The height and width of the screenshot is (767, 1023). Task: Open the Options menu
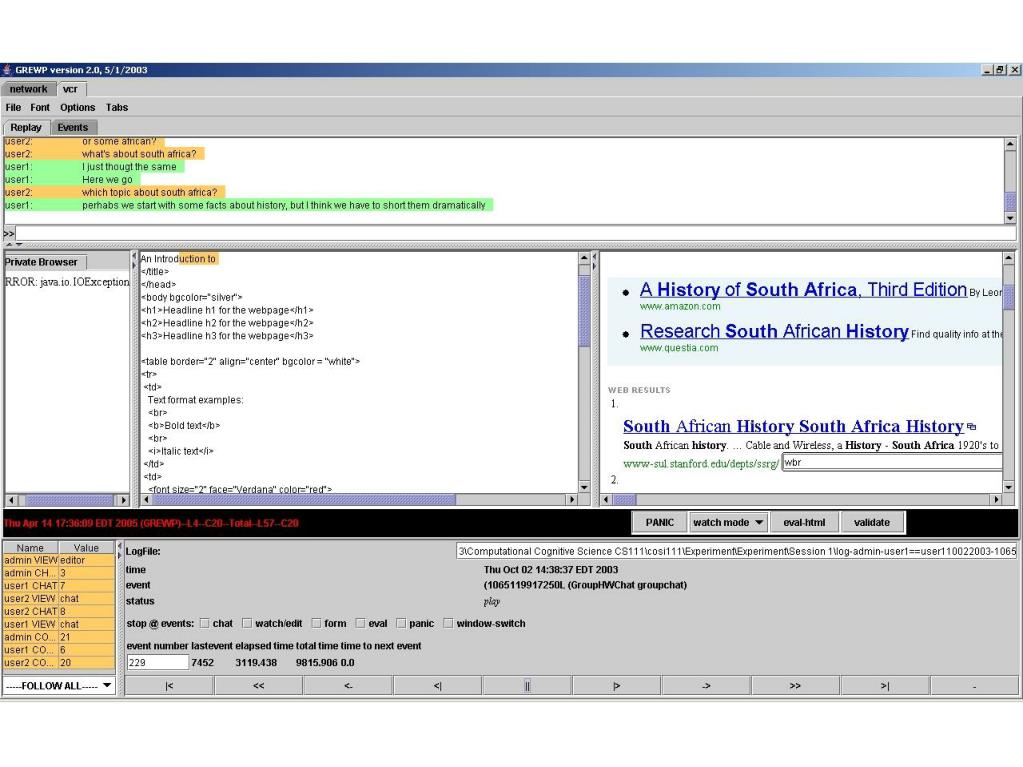(77, 108)
